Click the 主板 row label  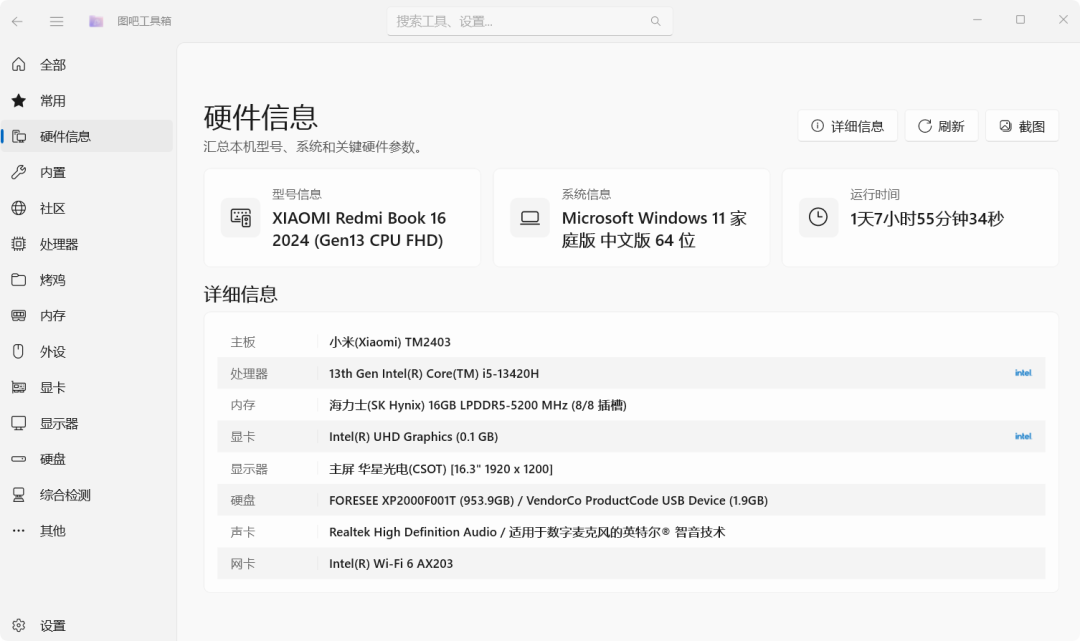(x=242, y=342)
